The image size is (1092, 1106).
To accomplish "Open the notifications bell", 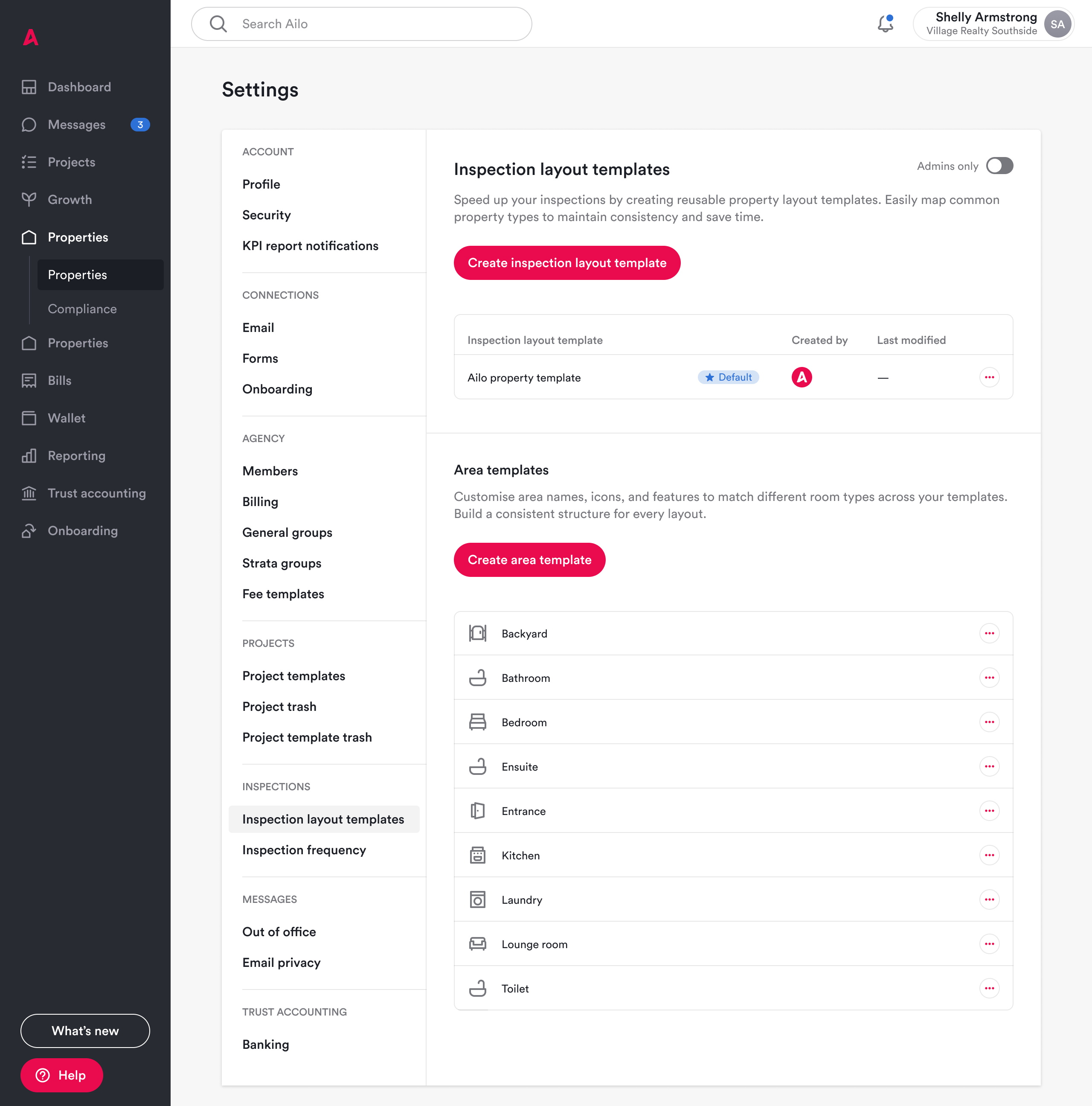I will click(x=885, y=24).
